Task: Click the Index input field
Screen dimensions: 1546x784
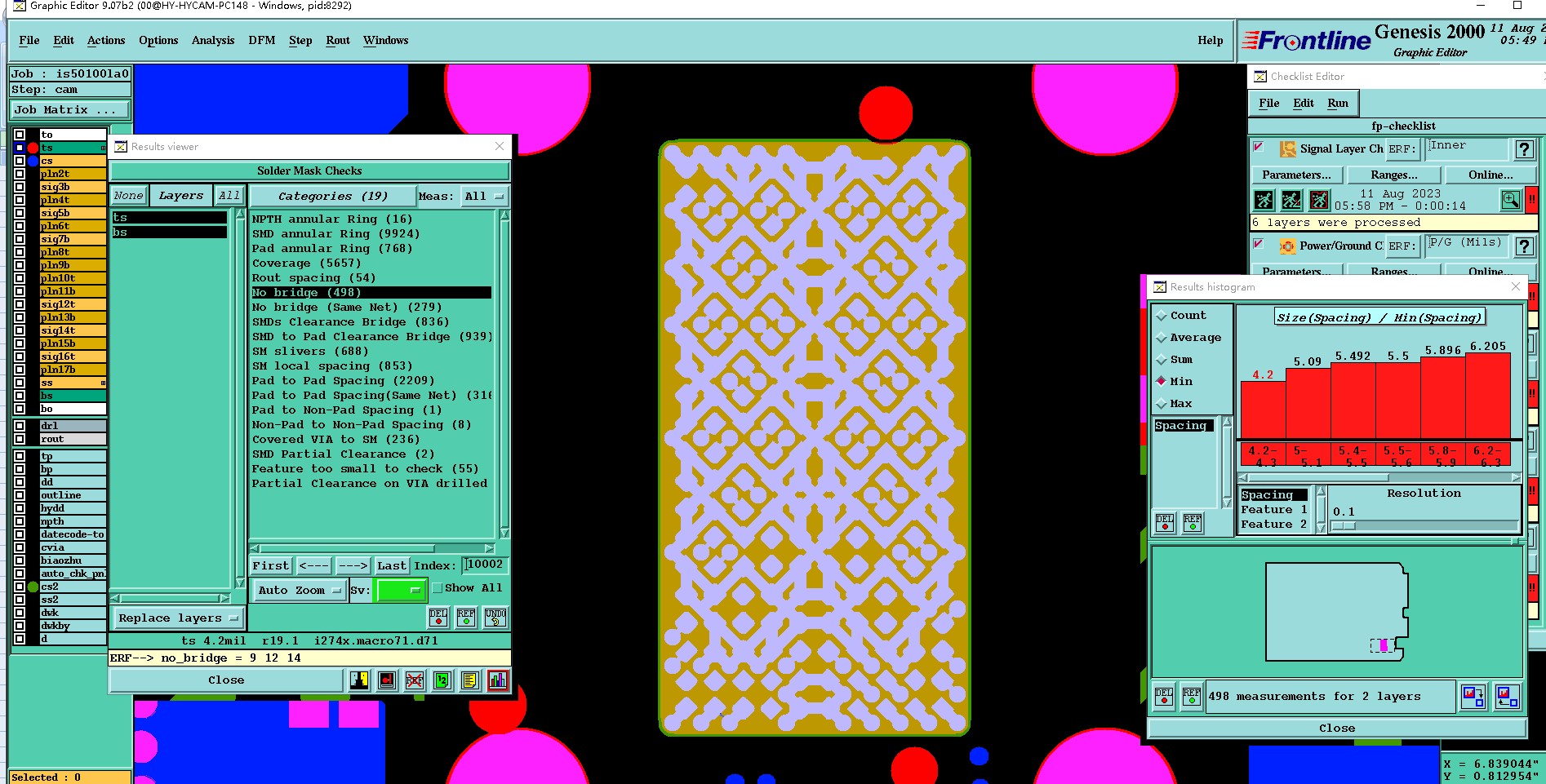Action: 486,565
